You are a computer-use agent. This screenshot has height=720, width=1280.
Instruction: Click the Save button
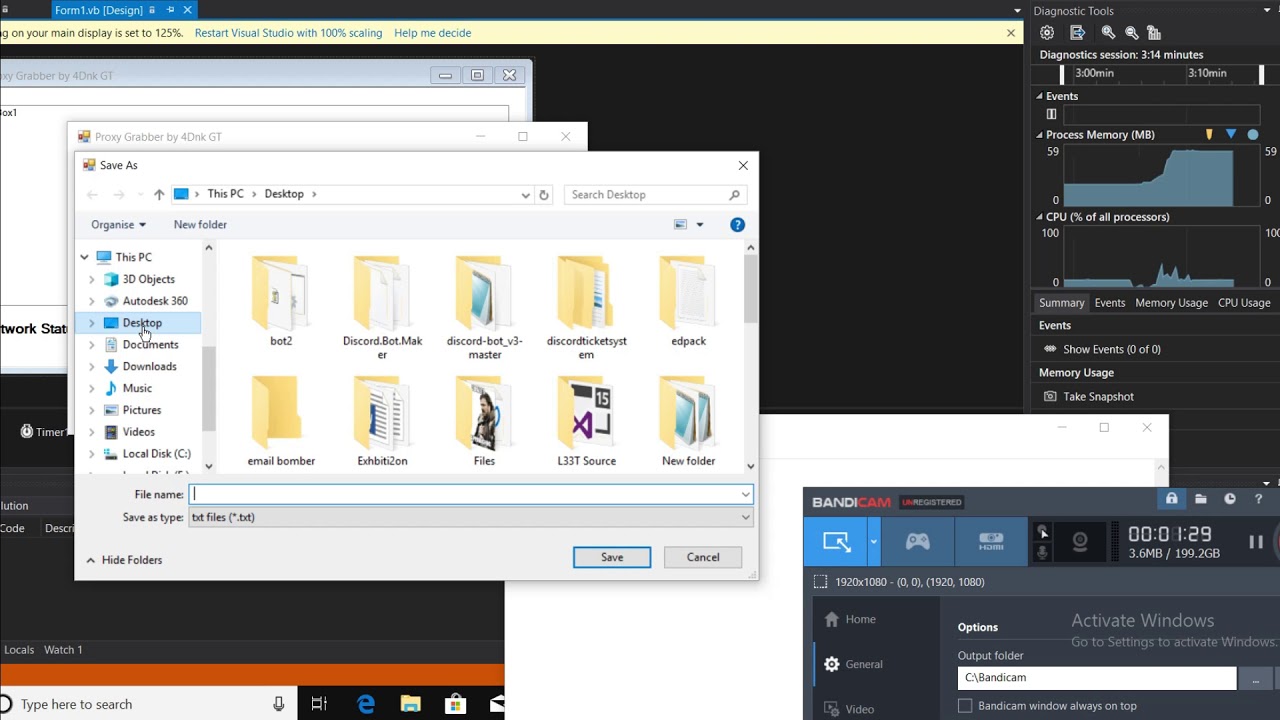coord(612,557)
